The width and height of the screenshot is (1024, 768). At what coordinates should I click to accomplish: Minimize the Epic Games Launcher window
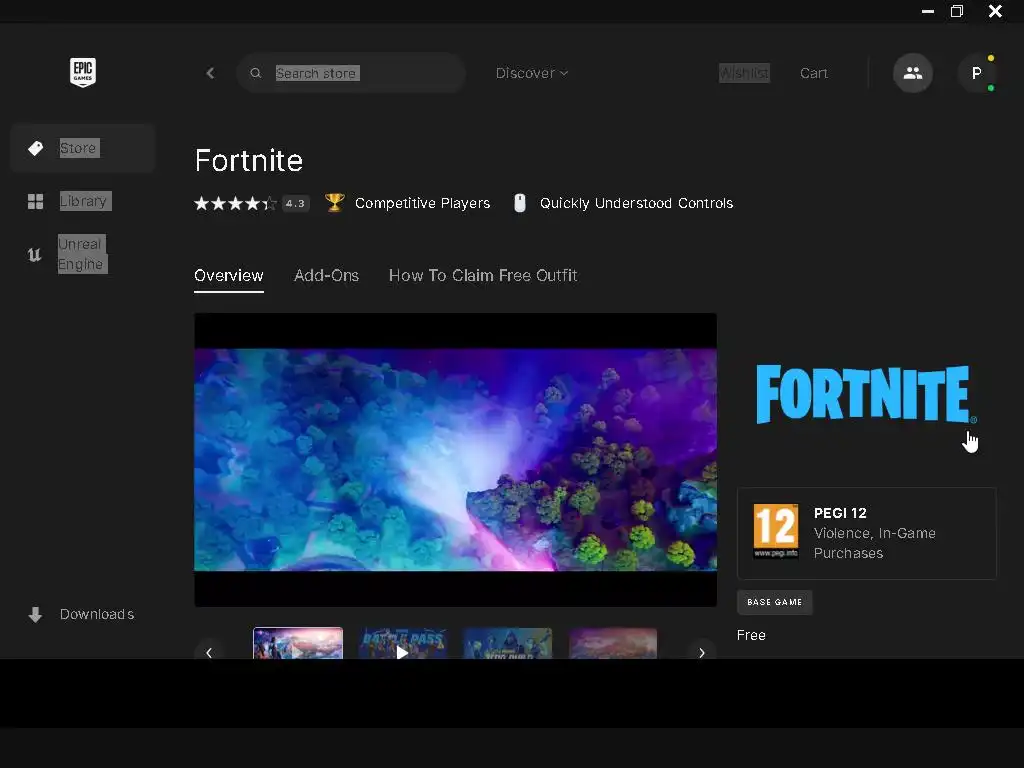pos(927,11)
